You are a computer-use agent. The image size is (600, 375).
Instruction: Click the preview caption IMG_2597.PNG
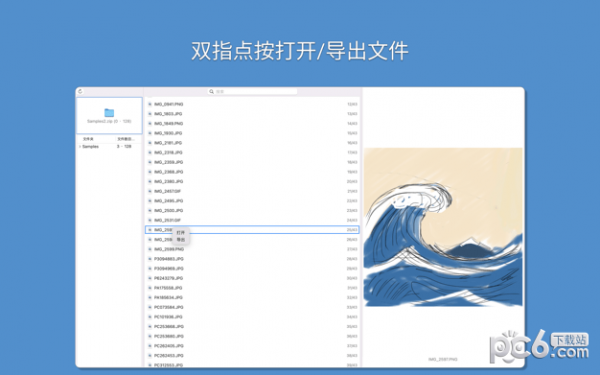[x=443, y=359]
